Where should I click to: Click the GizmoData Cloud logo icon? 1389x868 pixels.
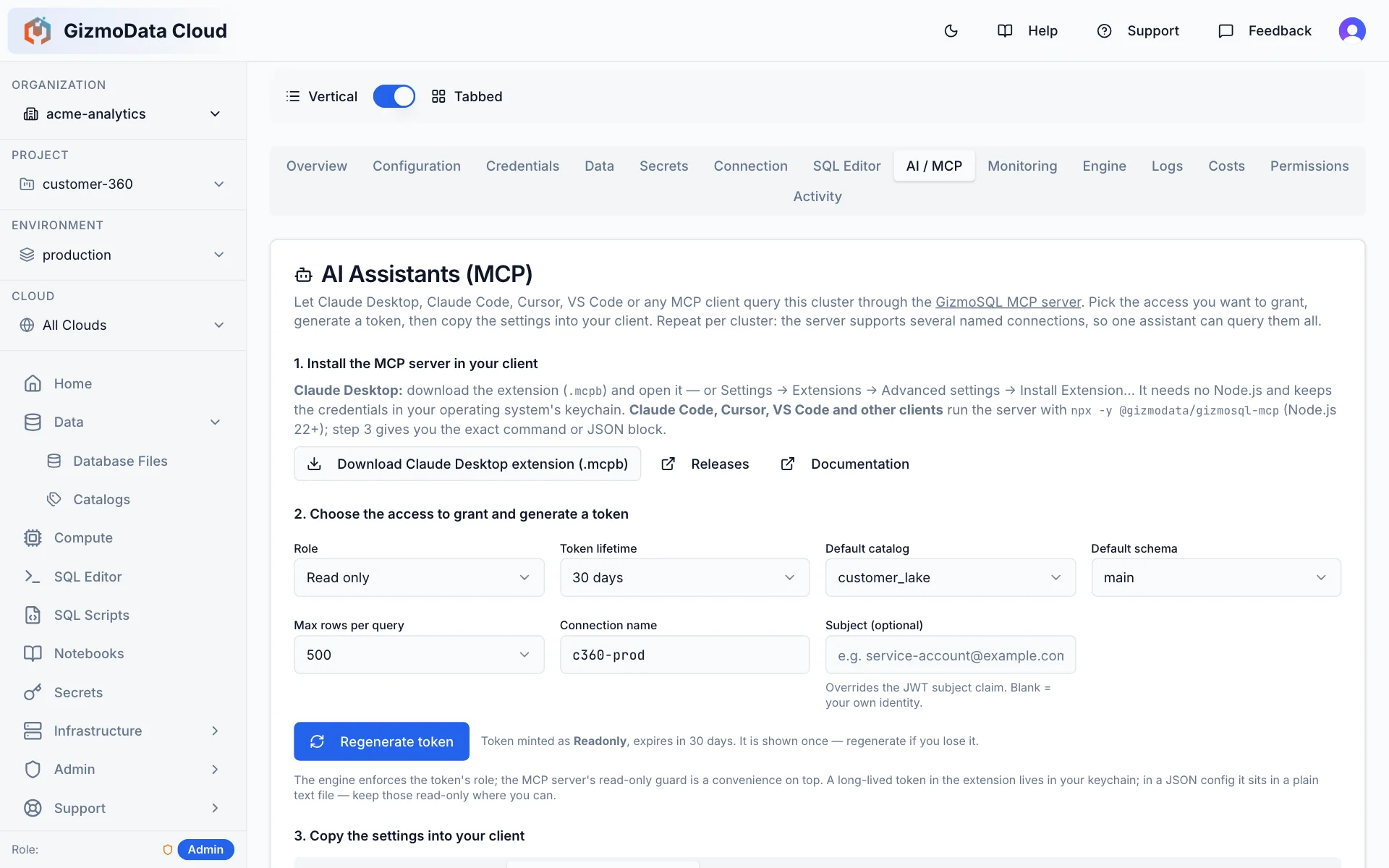38,30
